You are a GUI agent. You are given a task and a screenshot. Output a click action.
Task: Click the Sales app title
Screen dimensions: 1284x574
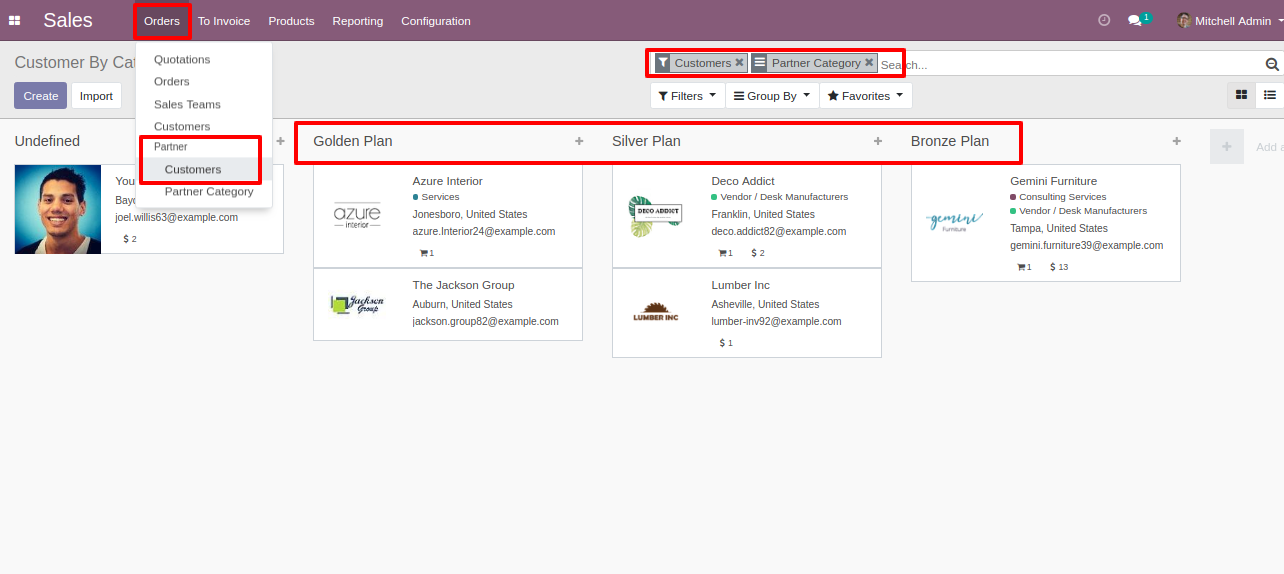pyautogui.click(x=68, y=20)
